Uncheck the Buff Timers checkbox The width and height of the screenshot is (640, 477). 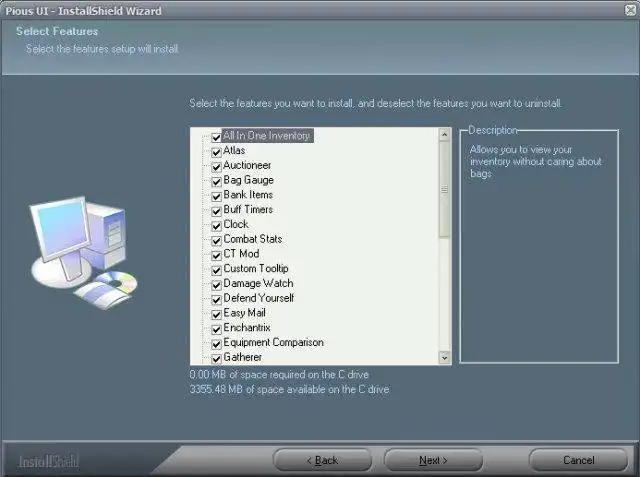click(x=216, y=211)
